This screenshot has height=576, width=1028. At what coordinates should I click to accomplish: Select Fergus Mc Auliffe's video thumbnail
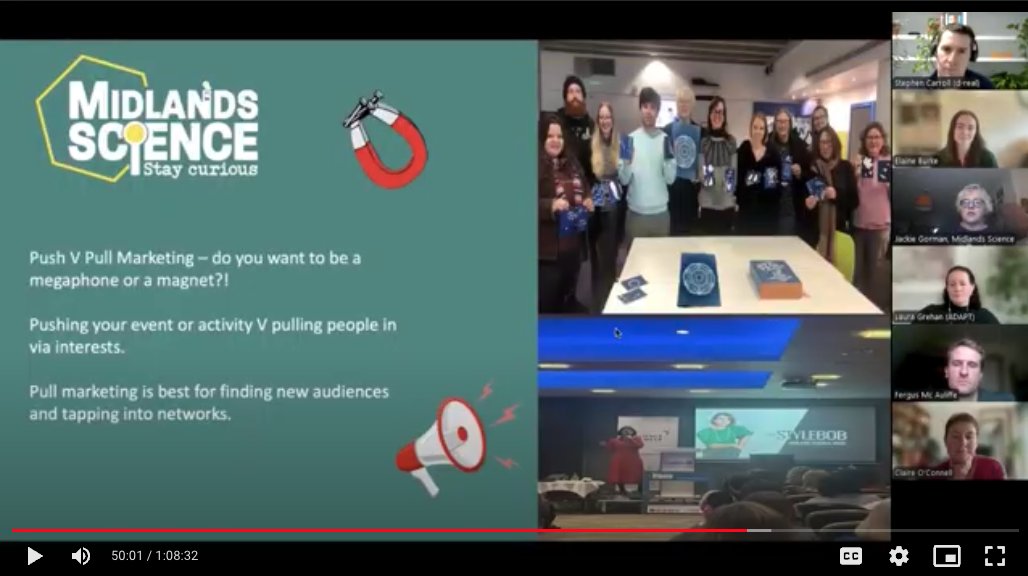click(x=960, y=362)
